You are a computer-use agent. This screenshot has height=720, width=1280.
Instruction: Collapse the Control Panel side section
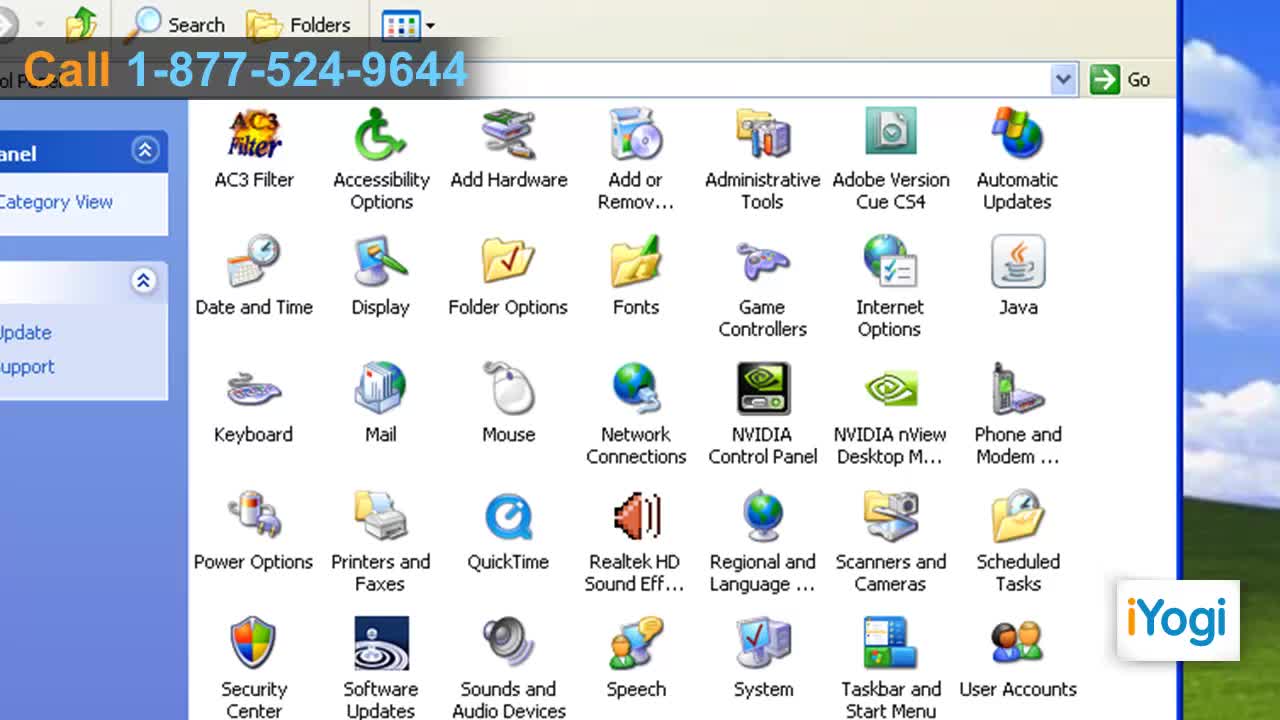point(145,150)
